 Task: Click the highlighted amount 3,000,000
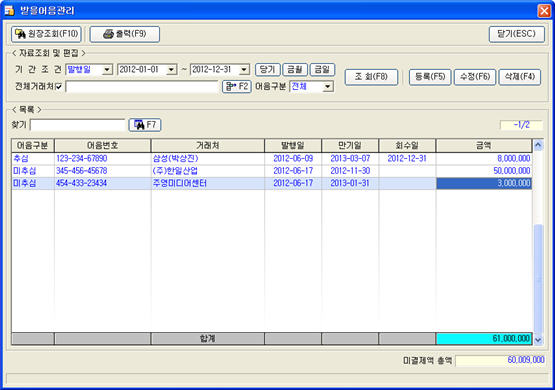(x=484, y=183)
